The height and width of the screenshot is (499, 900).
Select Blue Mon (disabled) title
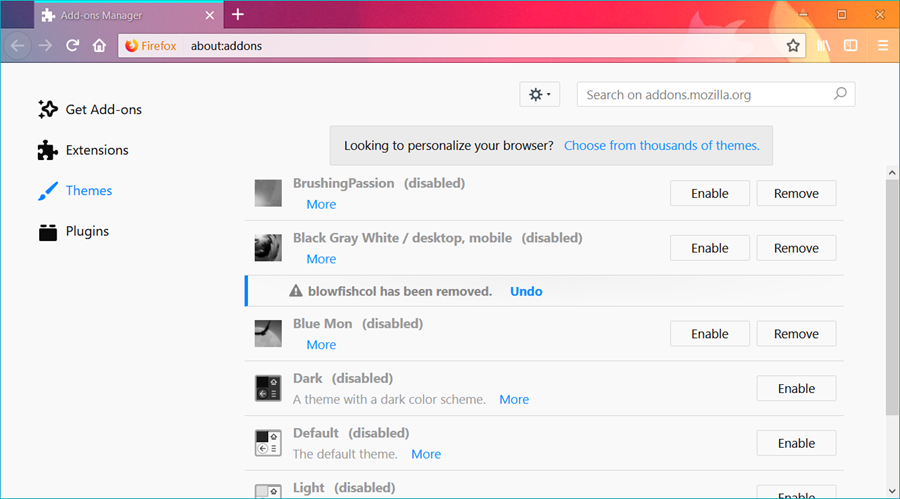(358, 324)
